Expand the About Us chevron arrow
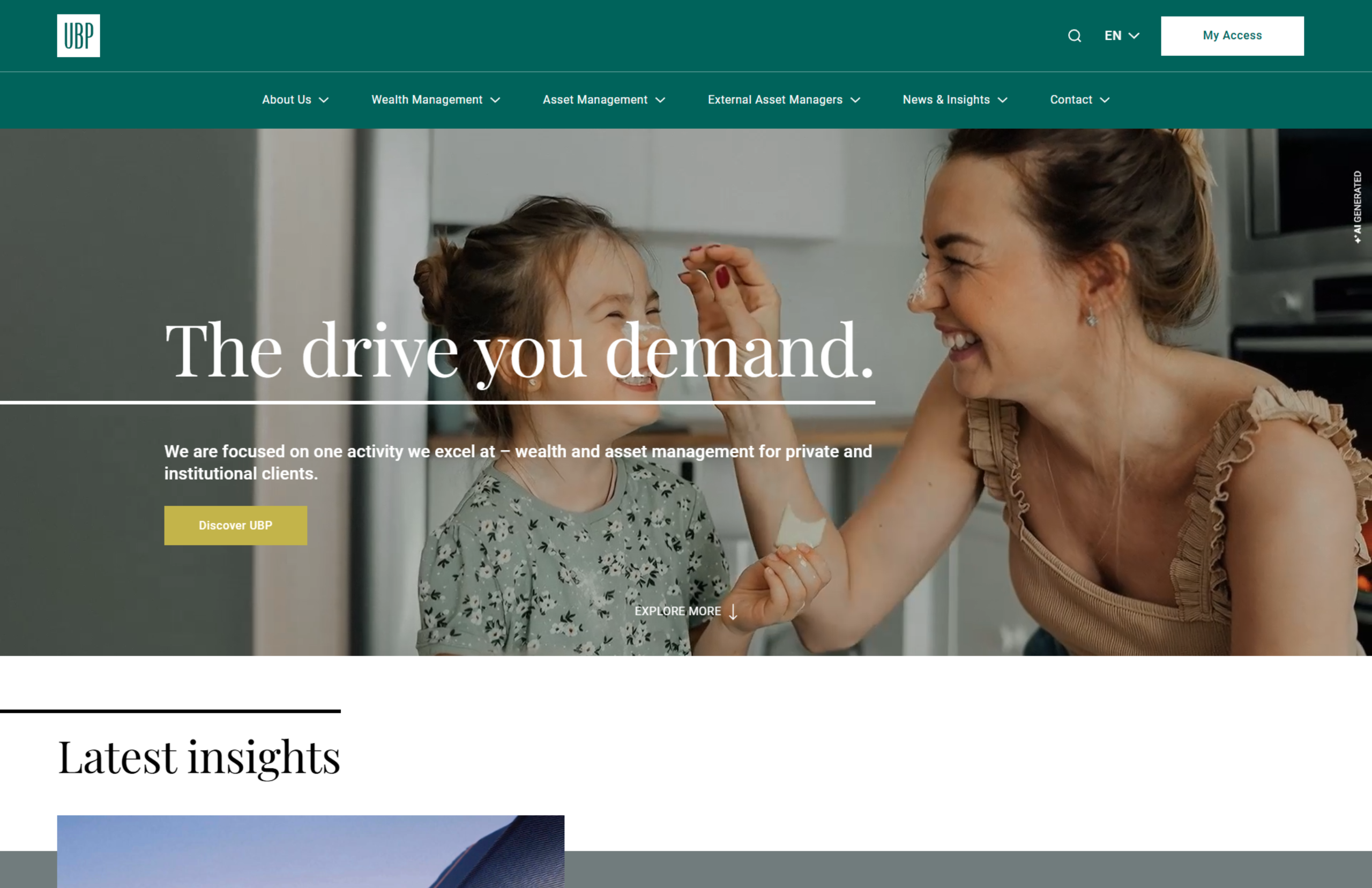 pyautogui.click(x=324, y=100)
